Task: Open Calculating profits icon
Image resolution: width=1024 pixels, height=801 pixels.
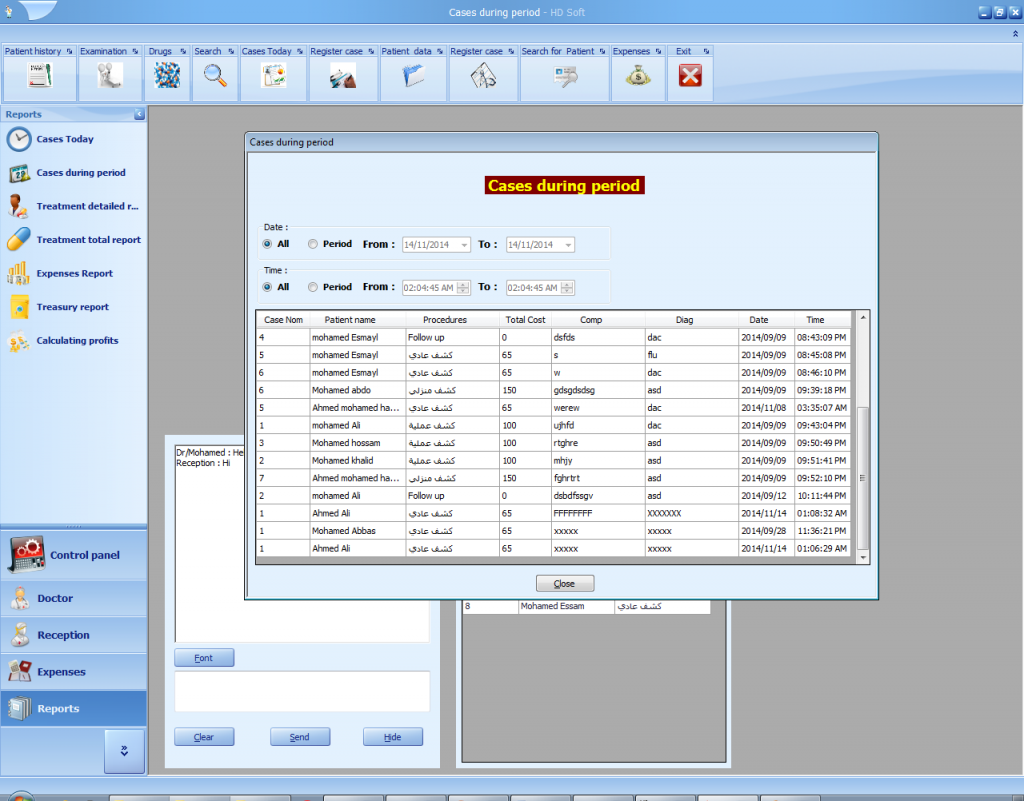Action: (x=18, y=341)
